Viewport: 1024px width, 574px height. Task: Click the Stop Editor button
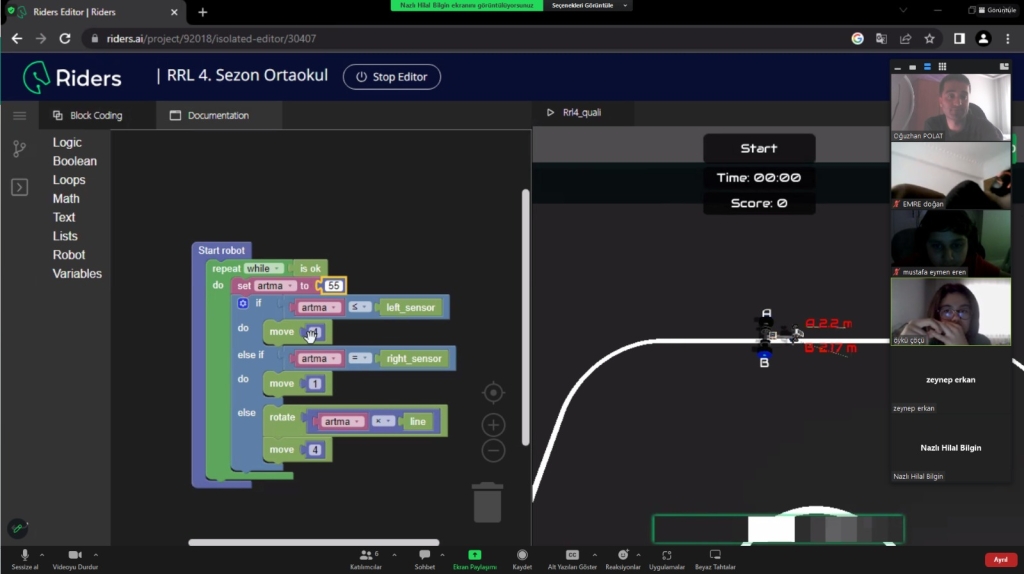pyautogui.click(x=391, y=77)
